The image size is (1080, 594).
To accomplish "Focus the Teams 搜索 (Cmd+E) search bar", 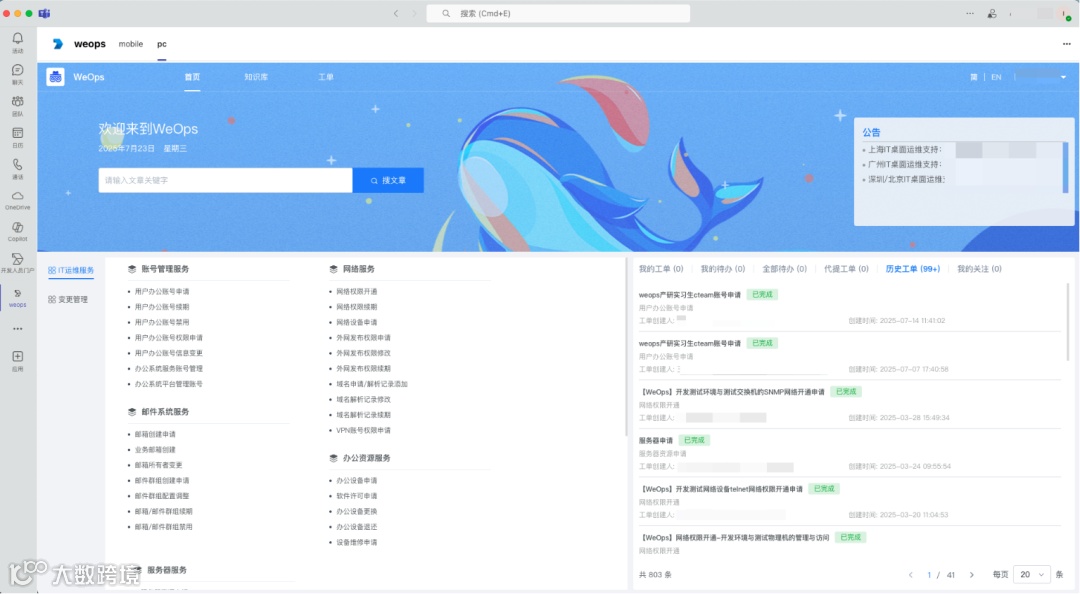I will click(558, 13).
